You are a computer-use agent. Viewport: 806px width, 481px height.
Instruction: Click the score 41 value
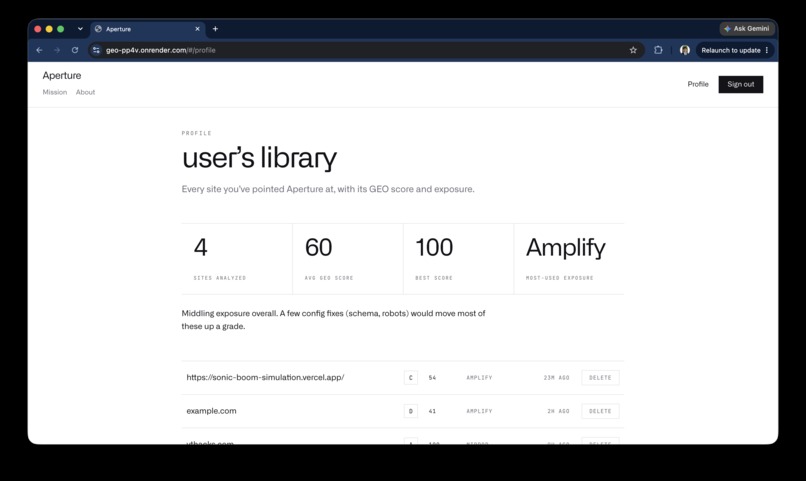[432, 411]
